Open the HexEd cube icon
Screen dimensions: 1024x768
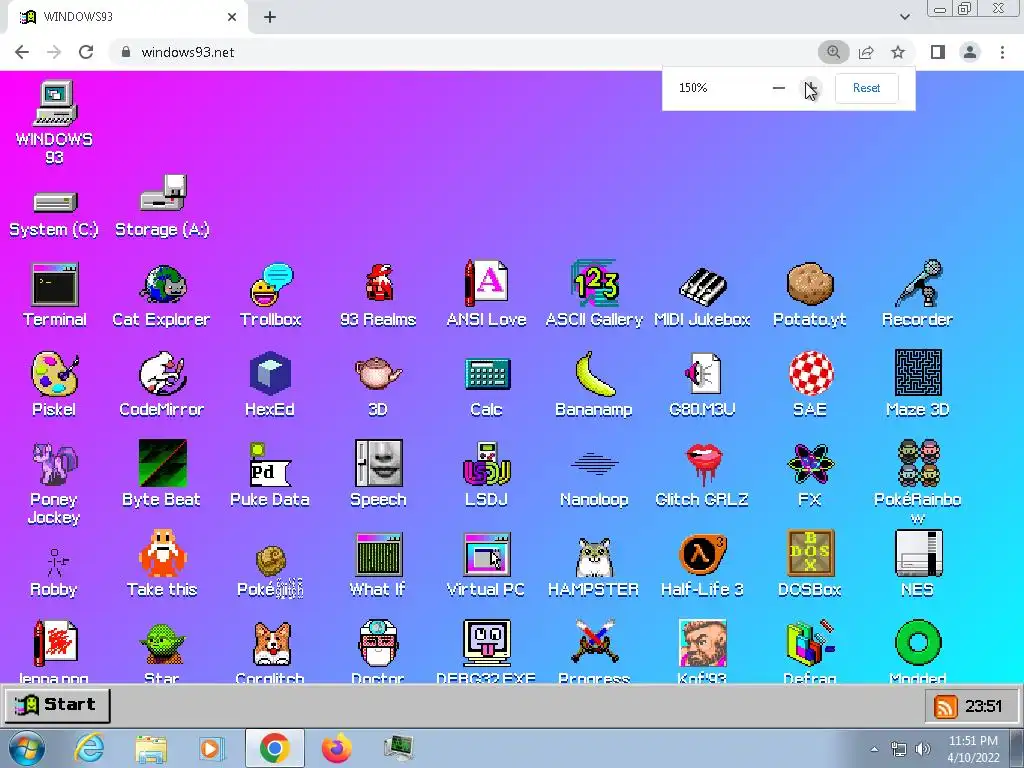click(x=270, y=374)
